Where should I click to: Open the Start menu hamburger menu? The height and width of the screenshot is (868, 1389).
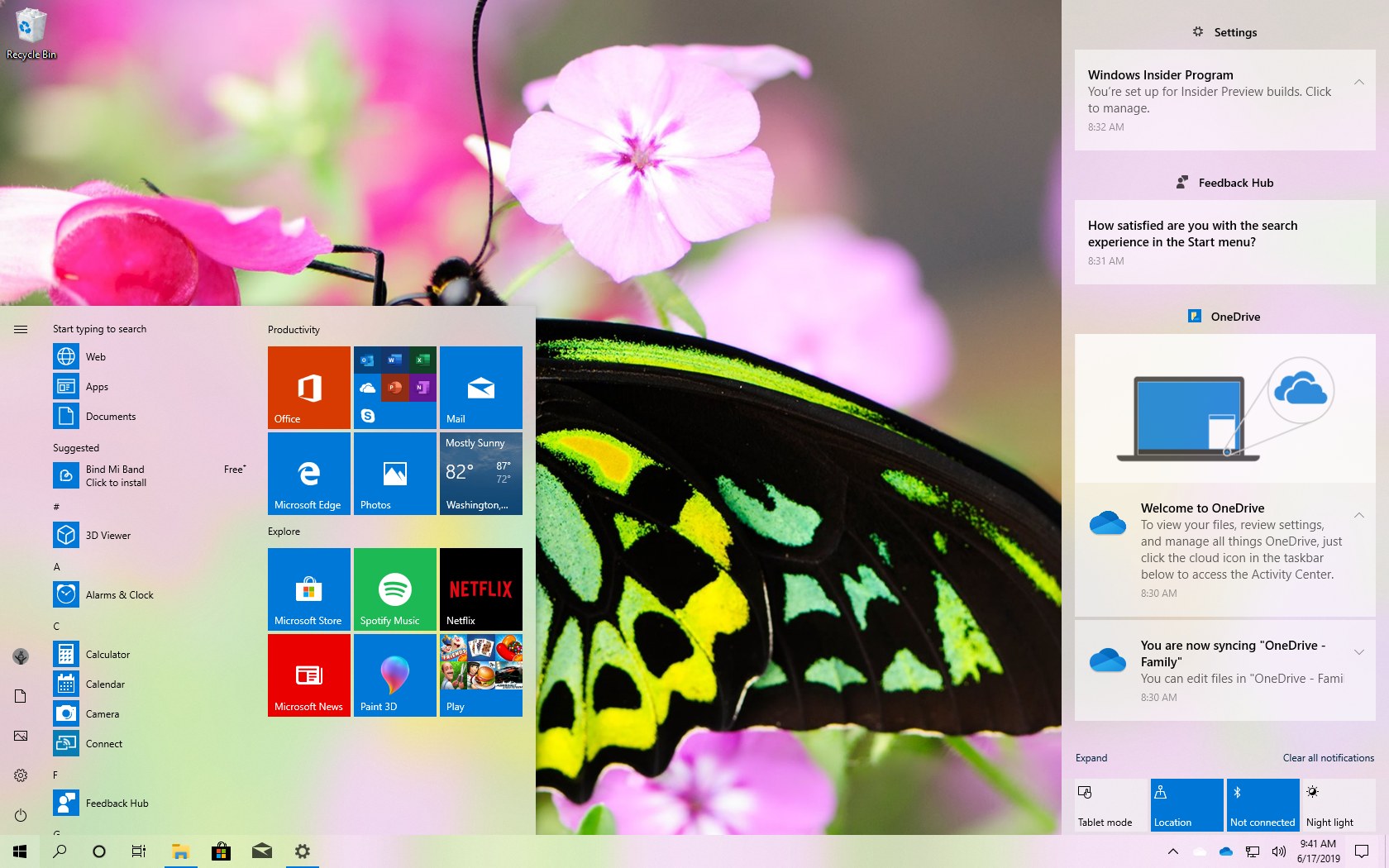coord(21,328)
